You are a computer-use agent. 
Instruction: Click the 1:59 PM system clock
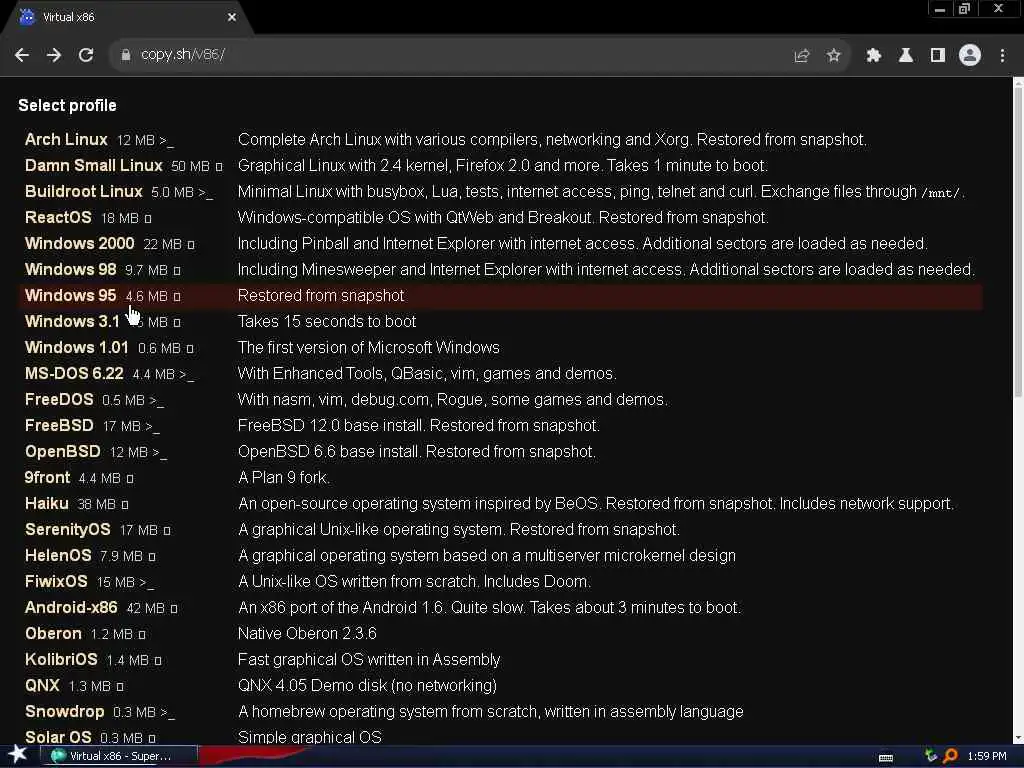(987, 756)
